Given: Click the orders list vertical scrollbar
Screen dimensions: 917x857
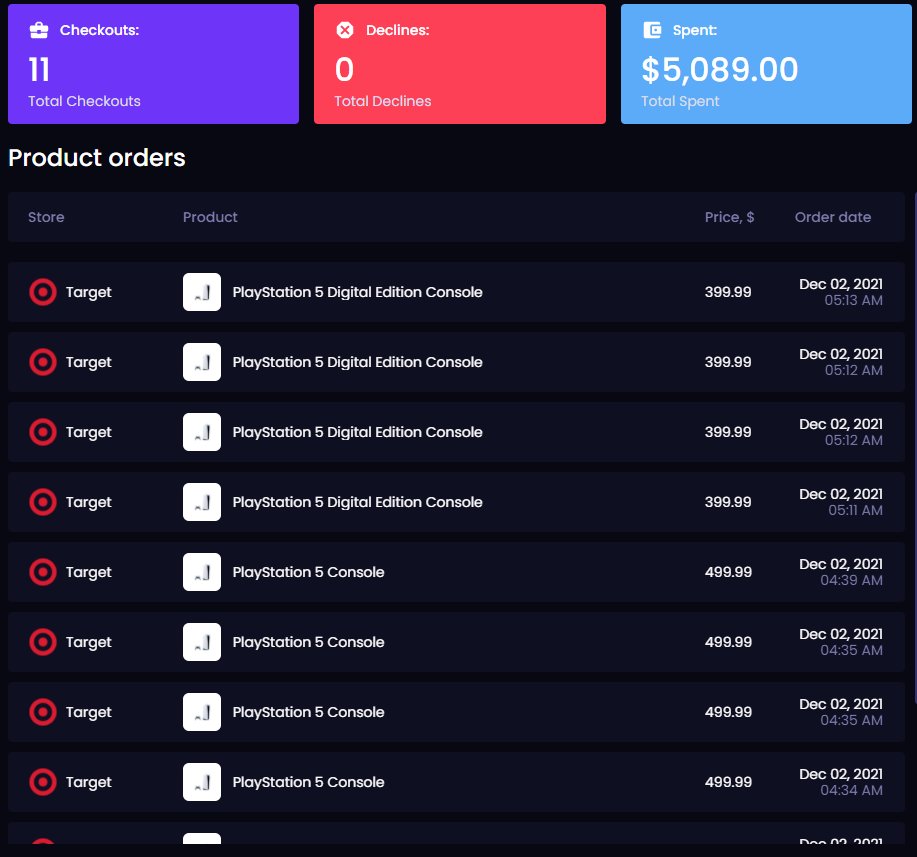Looking at the screenshot, I should point(915,448).
